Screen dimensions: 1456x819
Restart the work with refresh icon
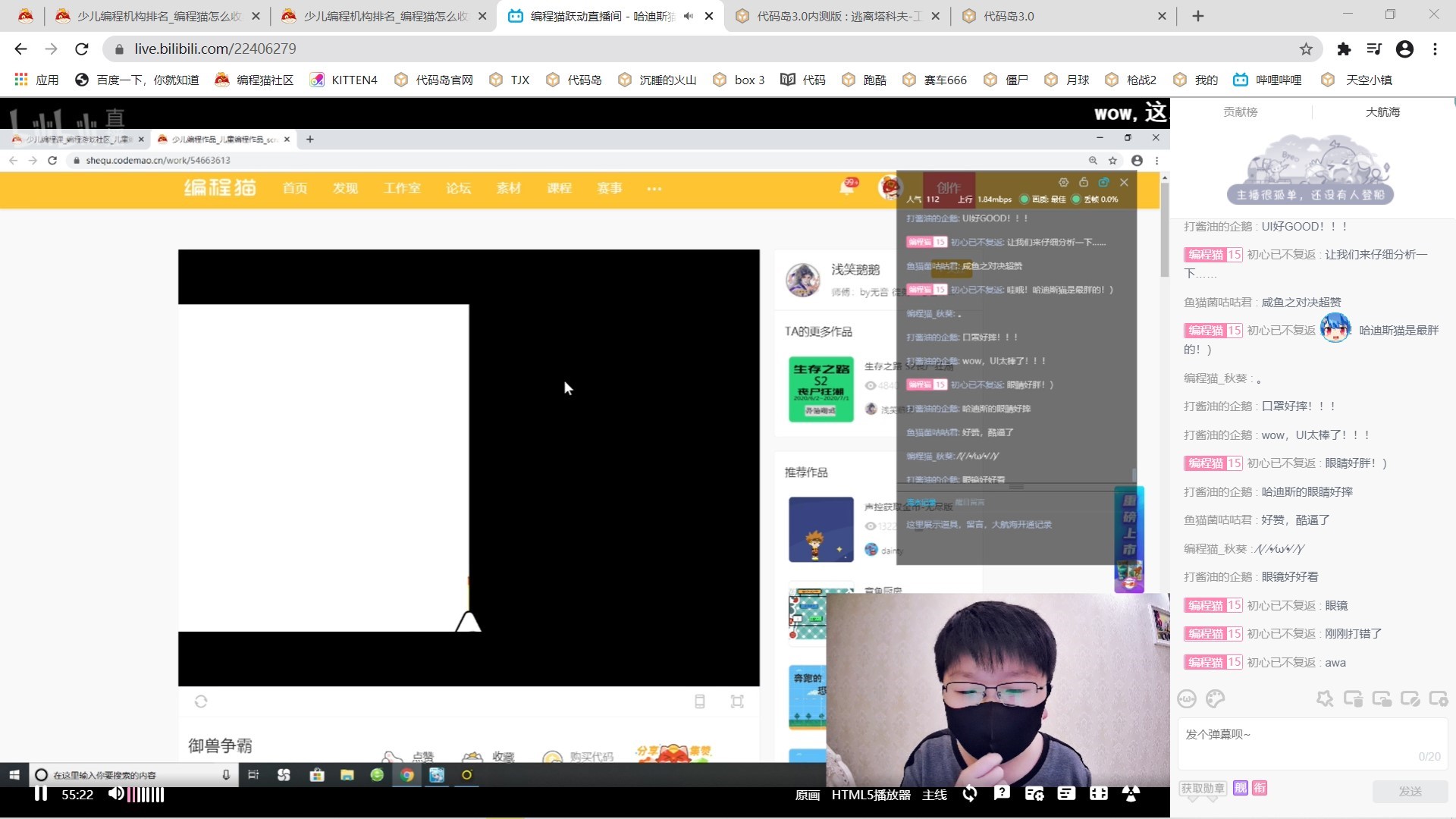coord(201,701)
